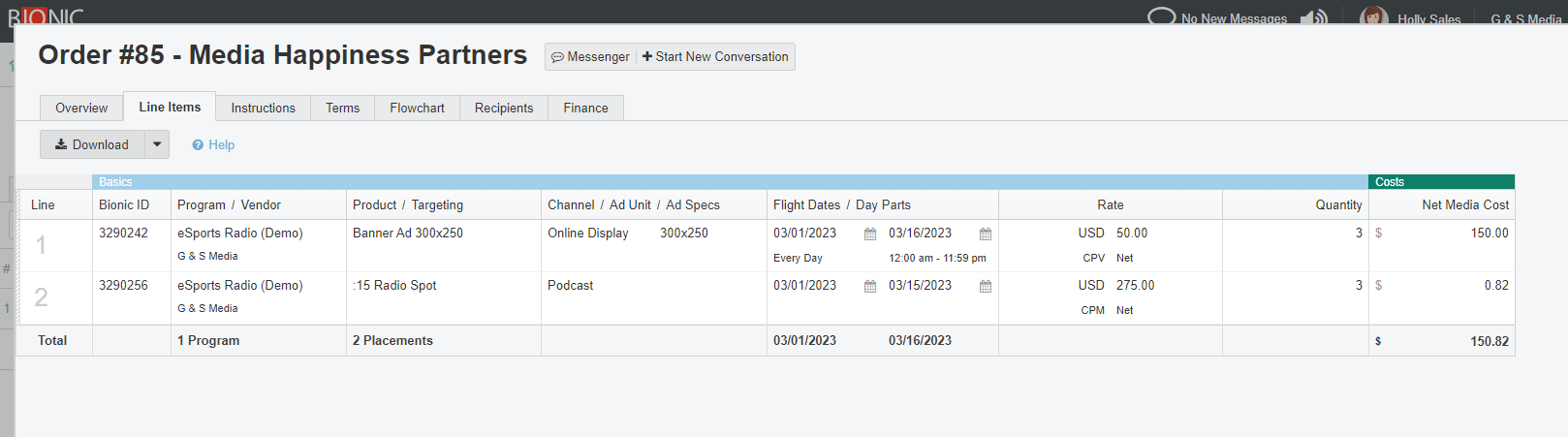Switch to the Overview tab
1568x437 pixels.
click(x=81, y=108)
